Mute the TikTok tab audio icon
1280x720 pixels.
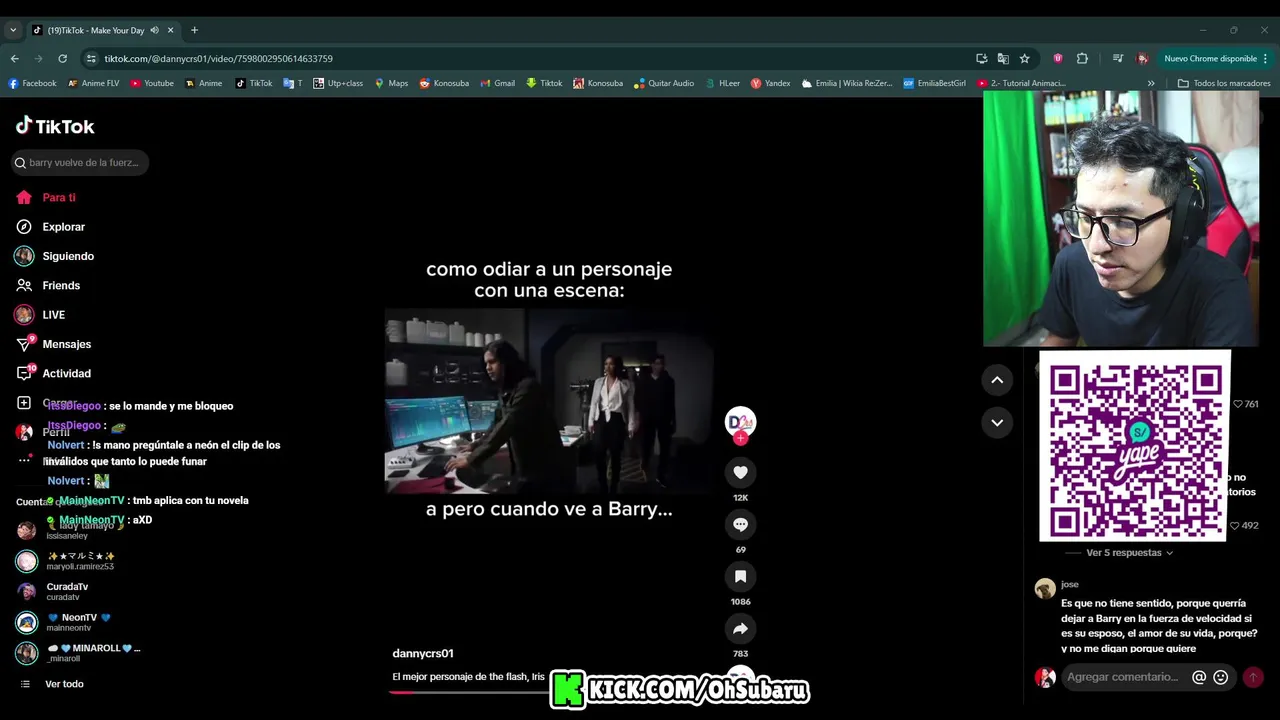point(154,30)
